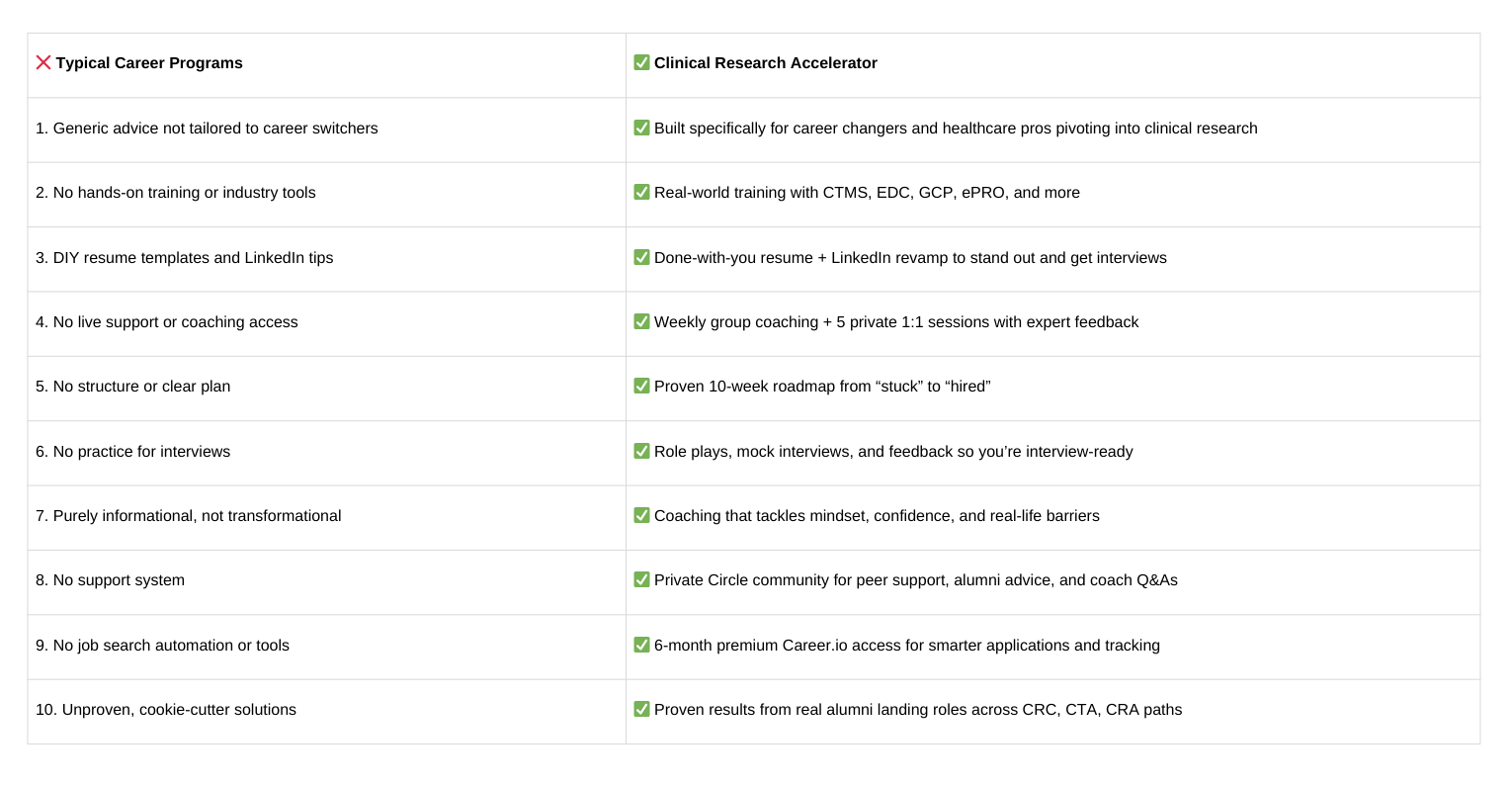Select "No live support or coaching access" item
This screenshot has width=1512, height=785.
[167, 322]
